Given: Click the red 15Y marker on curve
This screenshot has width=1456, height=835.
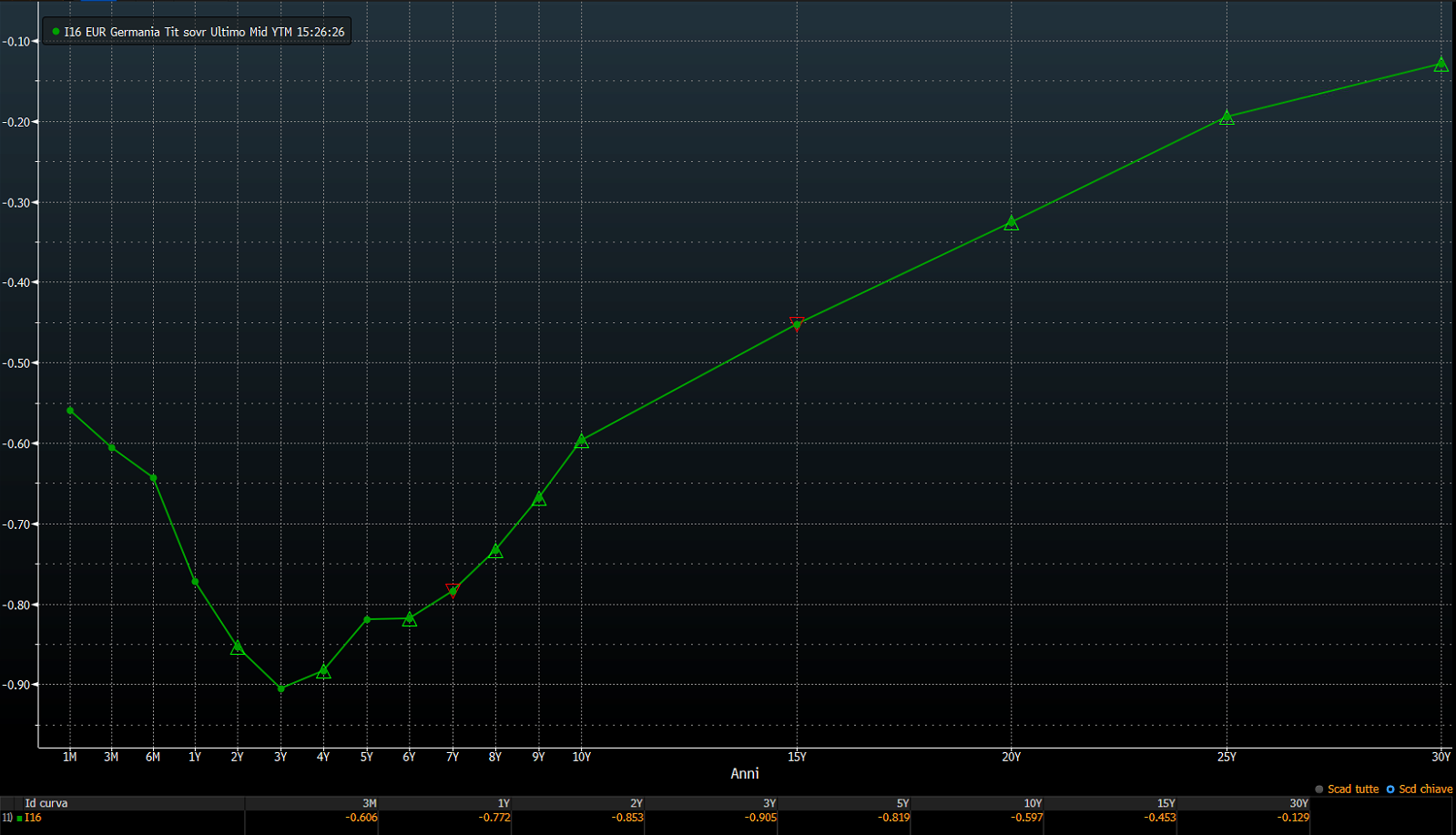Looking at the screenshot, I should [x=797, y=324].
